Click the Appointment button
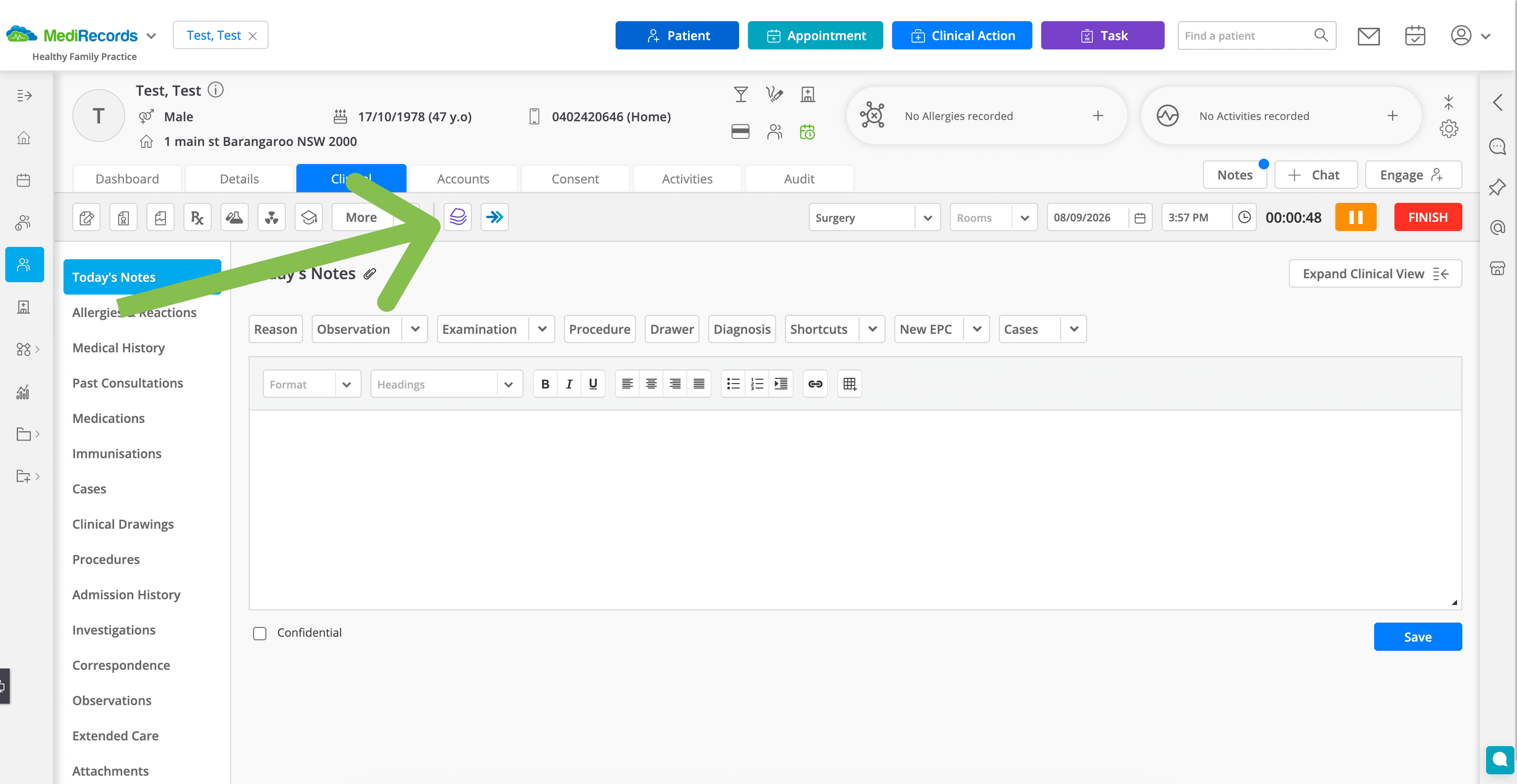Image resolution: width=1517 pixels, height=784 pixels. (815, 35)
